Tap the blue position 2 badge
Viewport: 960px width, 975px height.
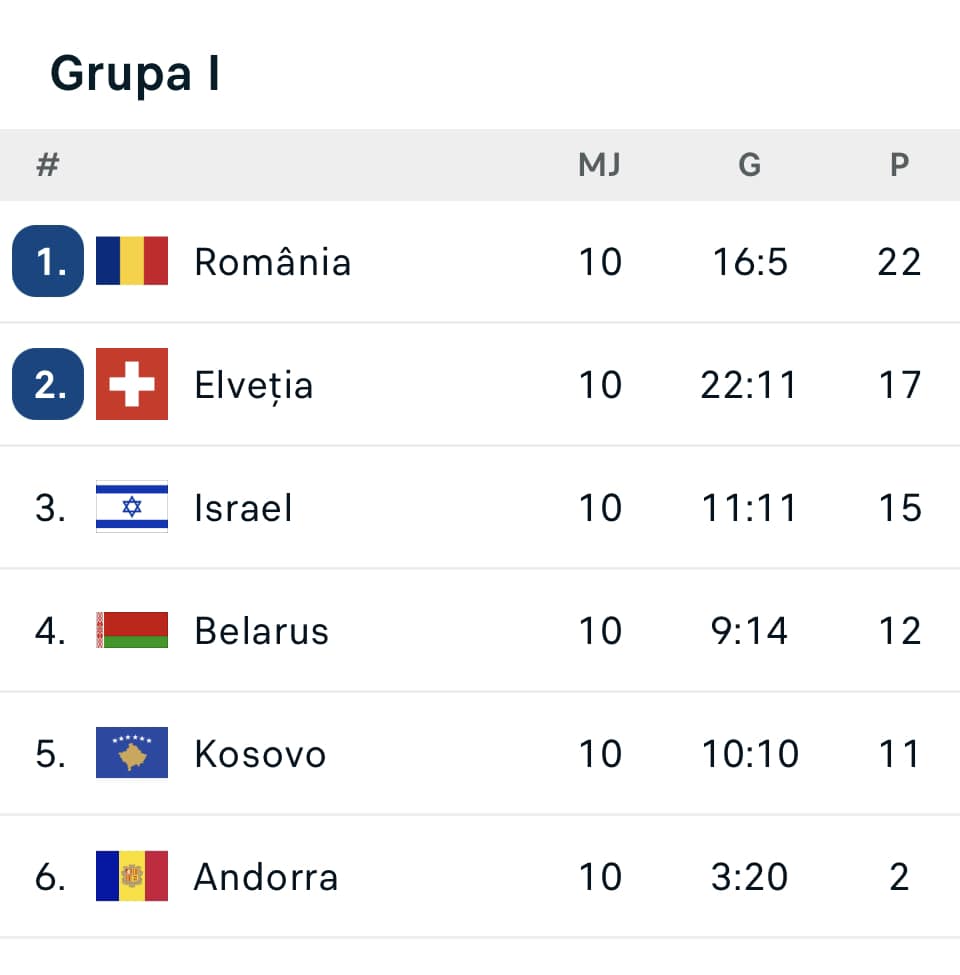[x=48, y=385]
